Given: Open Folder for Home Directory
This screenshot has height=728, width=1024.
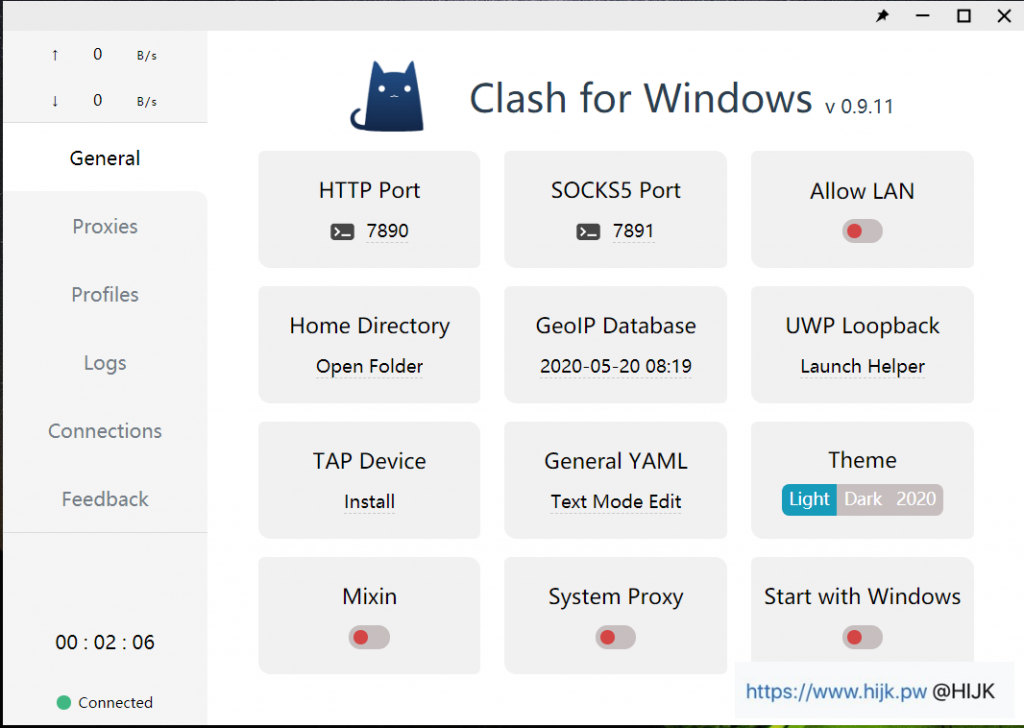Looking at the screenshot, I should [x=369, y=366].
